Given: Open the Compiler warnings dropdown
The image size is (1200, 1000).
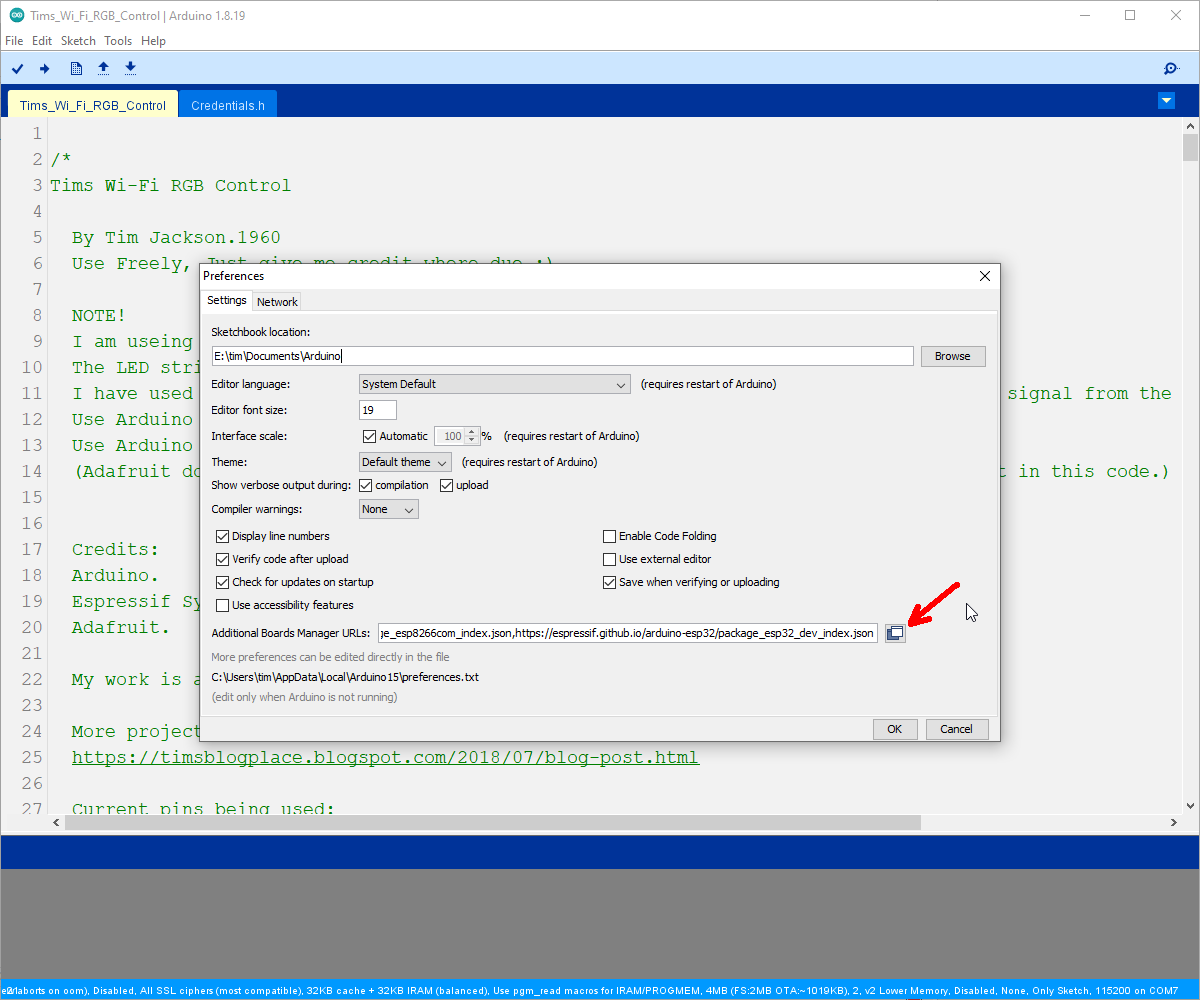Looking at the screenshot, I should [388, 509].
